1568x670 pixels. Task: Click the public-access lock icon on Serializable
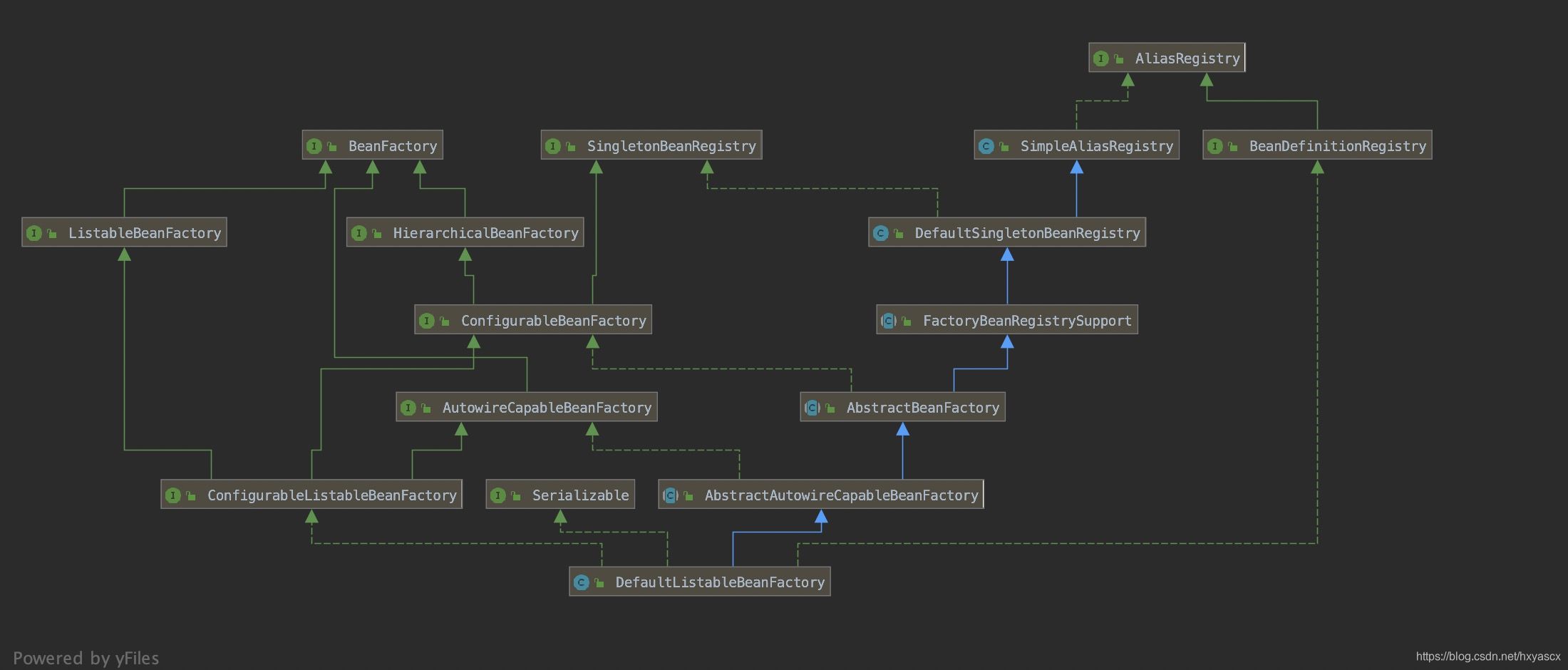click(x=516, y=496)
